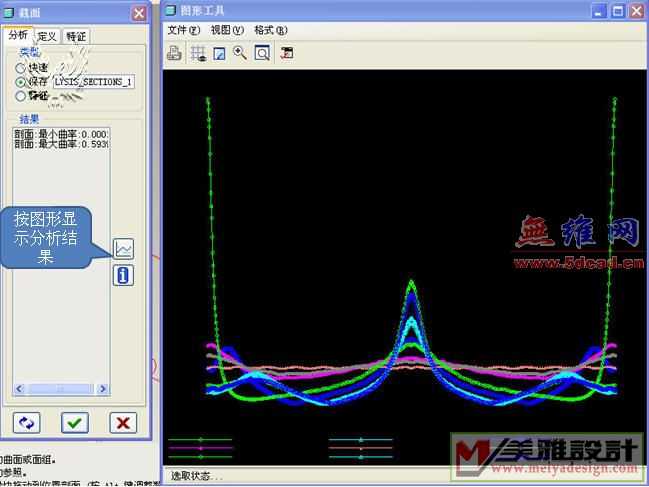This screenshot has height=487, width=649.
Task: Switch to the 特征 tab
Action: point(76,36)
